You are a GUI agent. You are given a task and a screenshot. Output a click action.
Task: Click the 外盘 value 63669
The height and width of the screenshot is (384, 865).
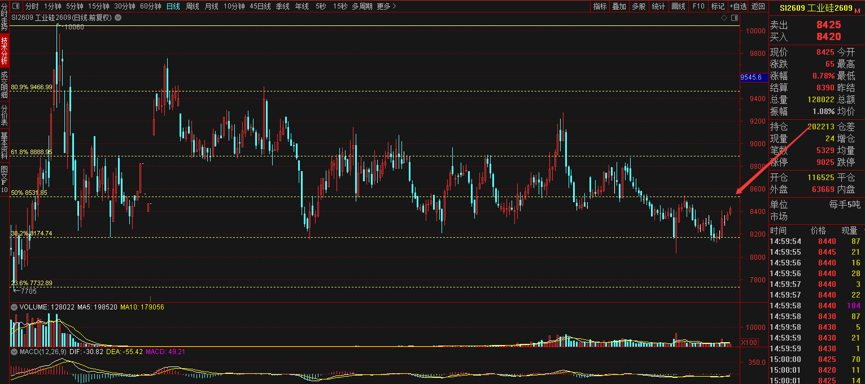coord(823,189)
